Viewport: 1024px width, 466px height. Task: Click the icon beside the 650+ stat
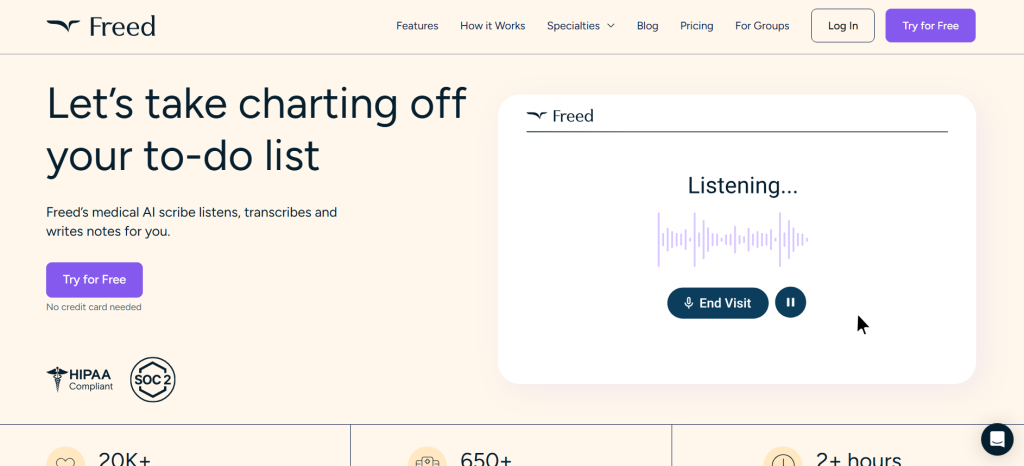point(427,459)
